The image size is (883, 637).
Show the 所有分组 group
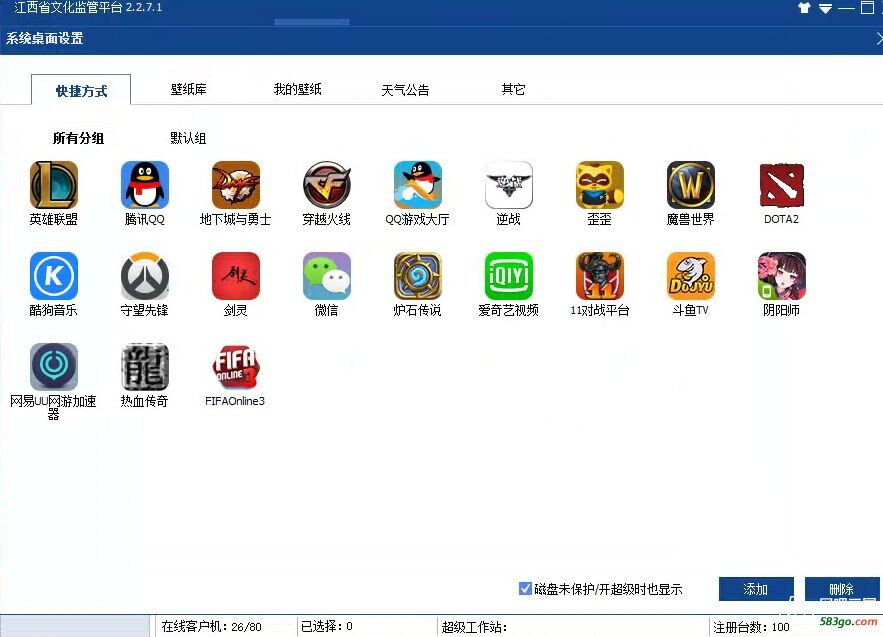pos(78,138)
